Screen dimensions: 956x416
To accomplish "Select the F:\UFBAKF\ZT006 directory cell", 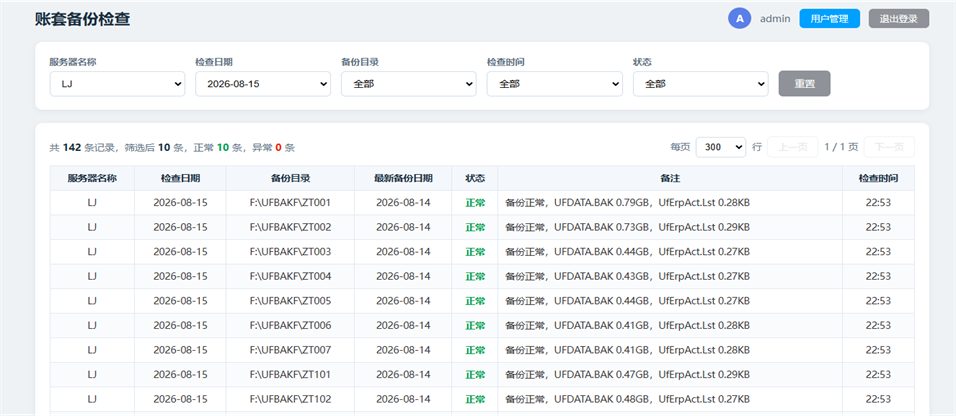I will [290, 325].
